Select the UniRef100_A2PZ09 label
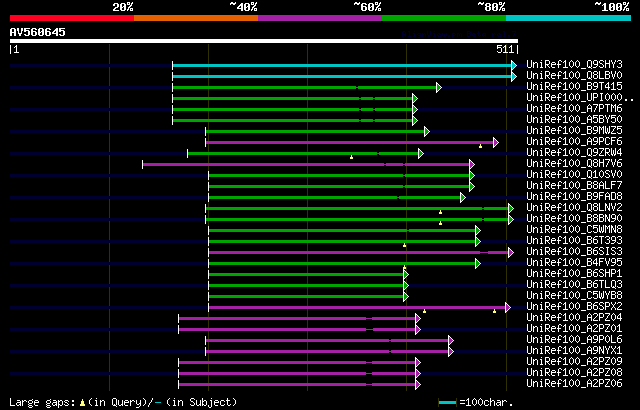This screenshot has height=410, width=640. pos(574,362)
